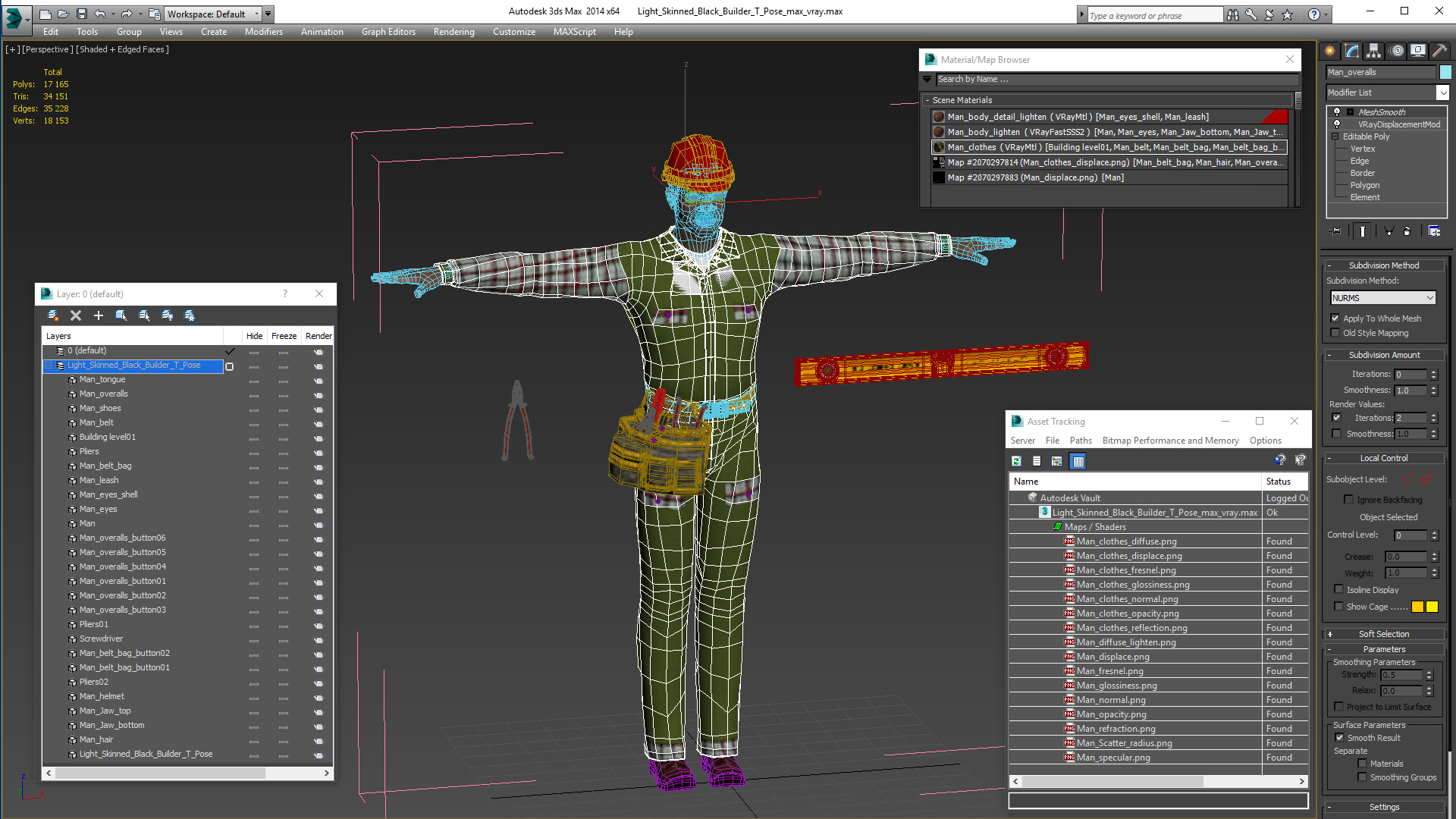Collapse the Editable Poly modifier tree
Image resolution: width=1456 pixels, height=819 pixels.
(1335, 136)
